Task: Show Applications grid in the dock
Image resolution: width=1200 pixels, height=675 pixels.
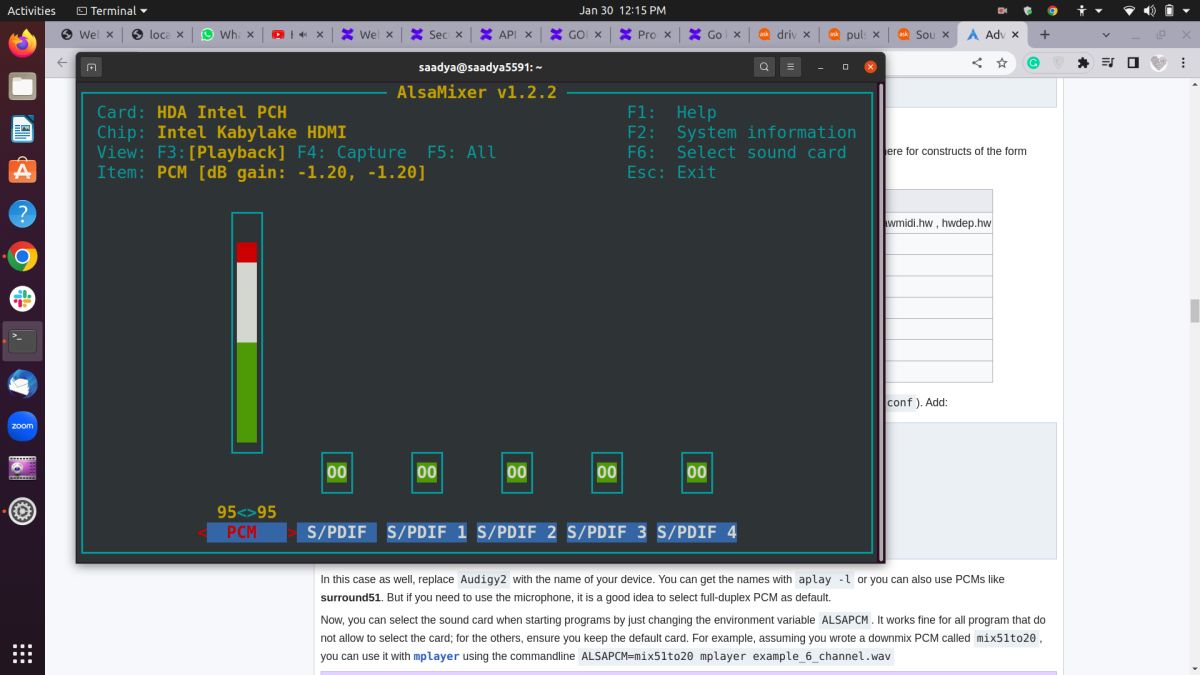Action: point(22,653)
